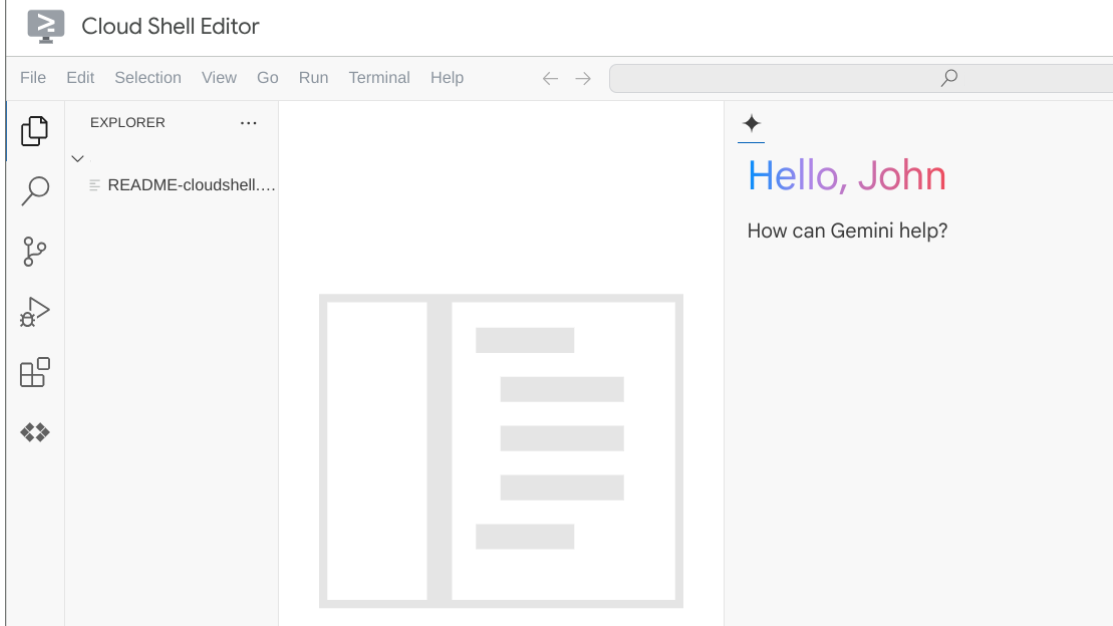The width and height of the screenshot is (1113, 626).
Task: Open the Cloud Code panel icon
Action: coord(33,433)
